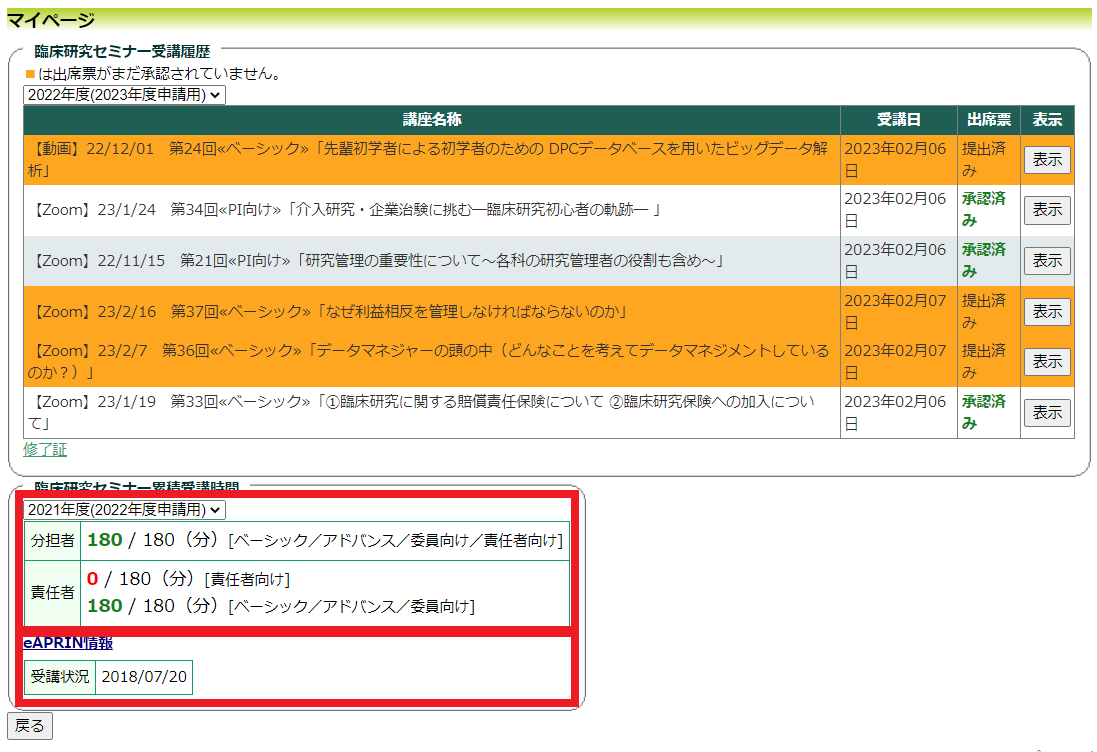Click the マイページ page heading
Image resolution: width=1097 pixels, height=752 pixels.
[x=51, y=20]
